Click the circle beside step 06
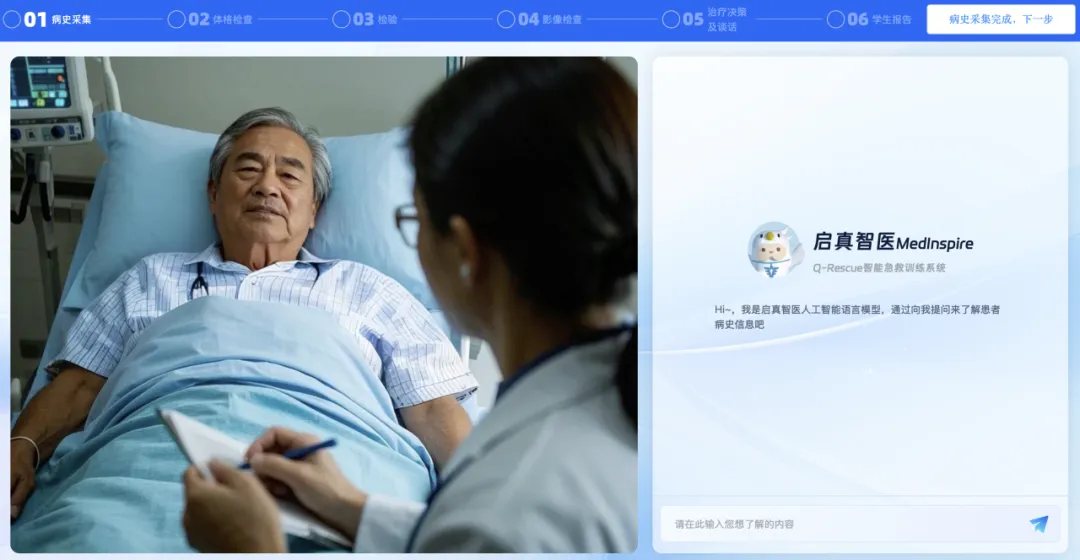The height and width of the screenshot is (560, 1080). pyautogui.click(x=835, y=19)
